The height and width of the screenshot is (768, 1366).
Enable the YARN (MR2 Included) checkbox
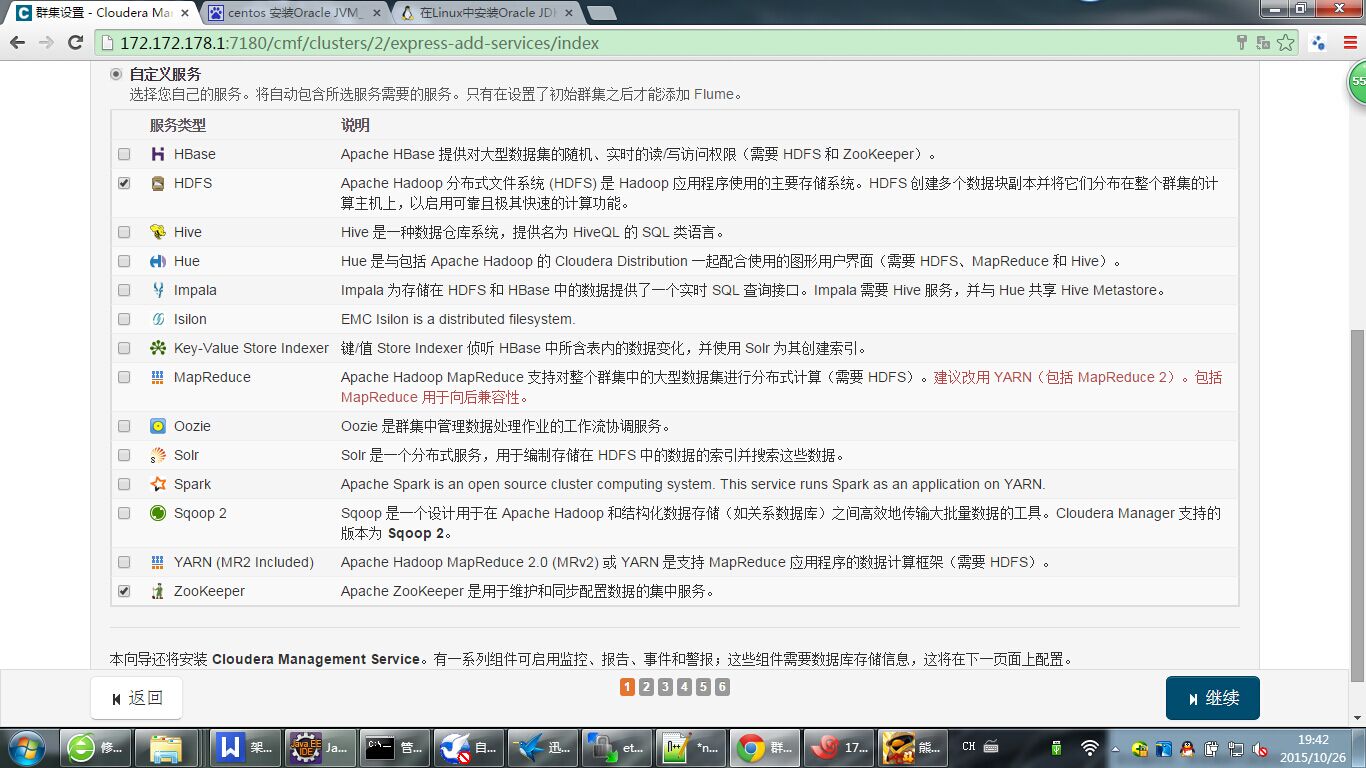(x=124, y=562)
